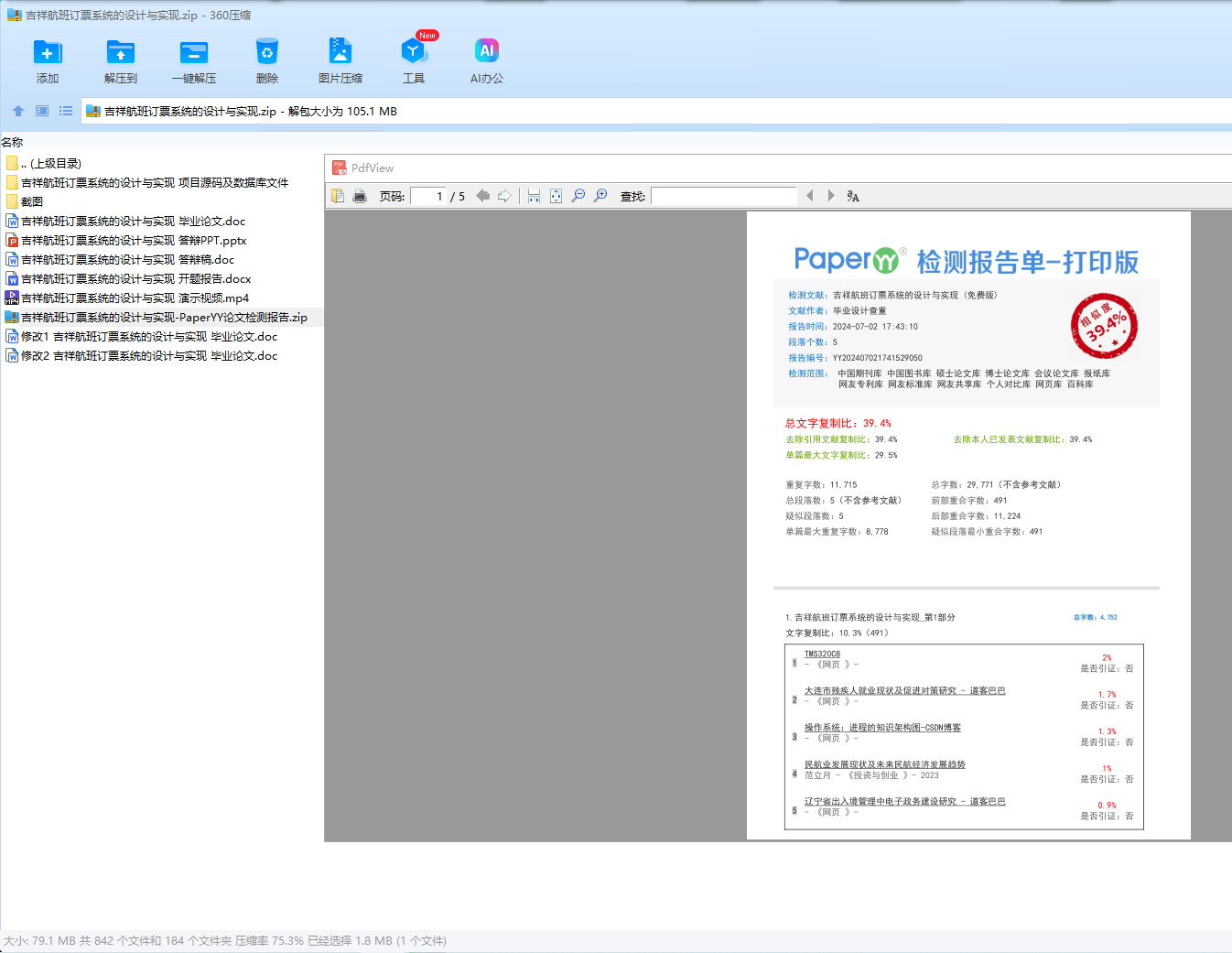Image resolution: width=1232 pixels, height=953 pixels.
Task: Zoom out the PDF preview
Action: pos(578,196)
